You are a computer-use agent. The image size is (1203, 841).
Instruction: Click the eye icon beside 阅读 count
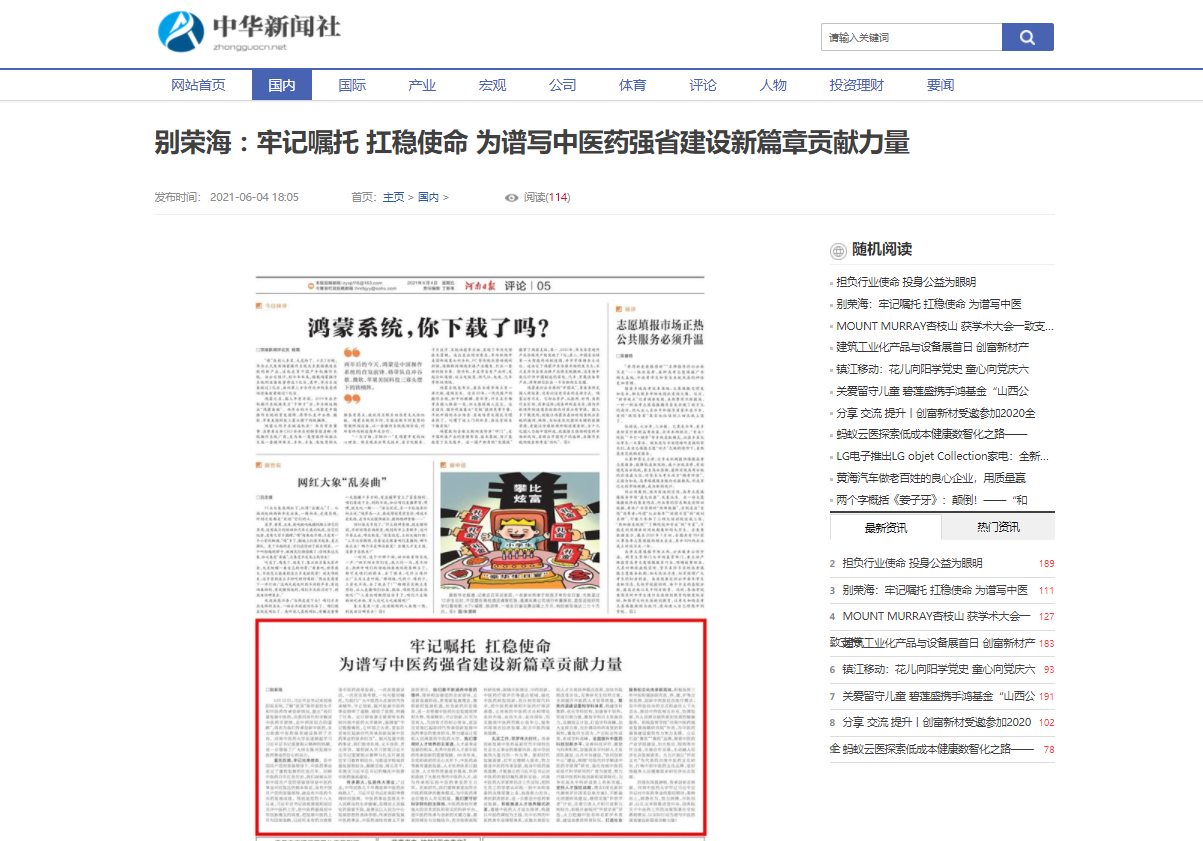pos(512,198)
